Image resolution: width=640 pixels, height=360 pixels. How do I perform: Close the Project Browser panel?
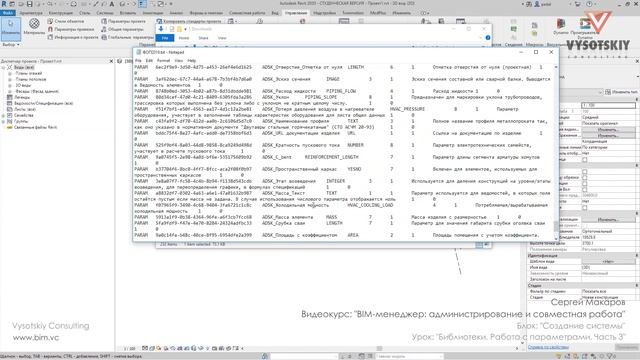click(111, 61)
